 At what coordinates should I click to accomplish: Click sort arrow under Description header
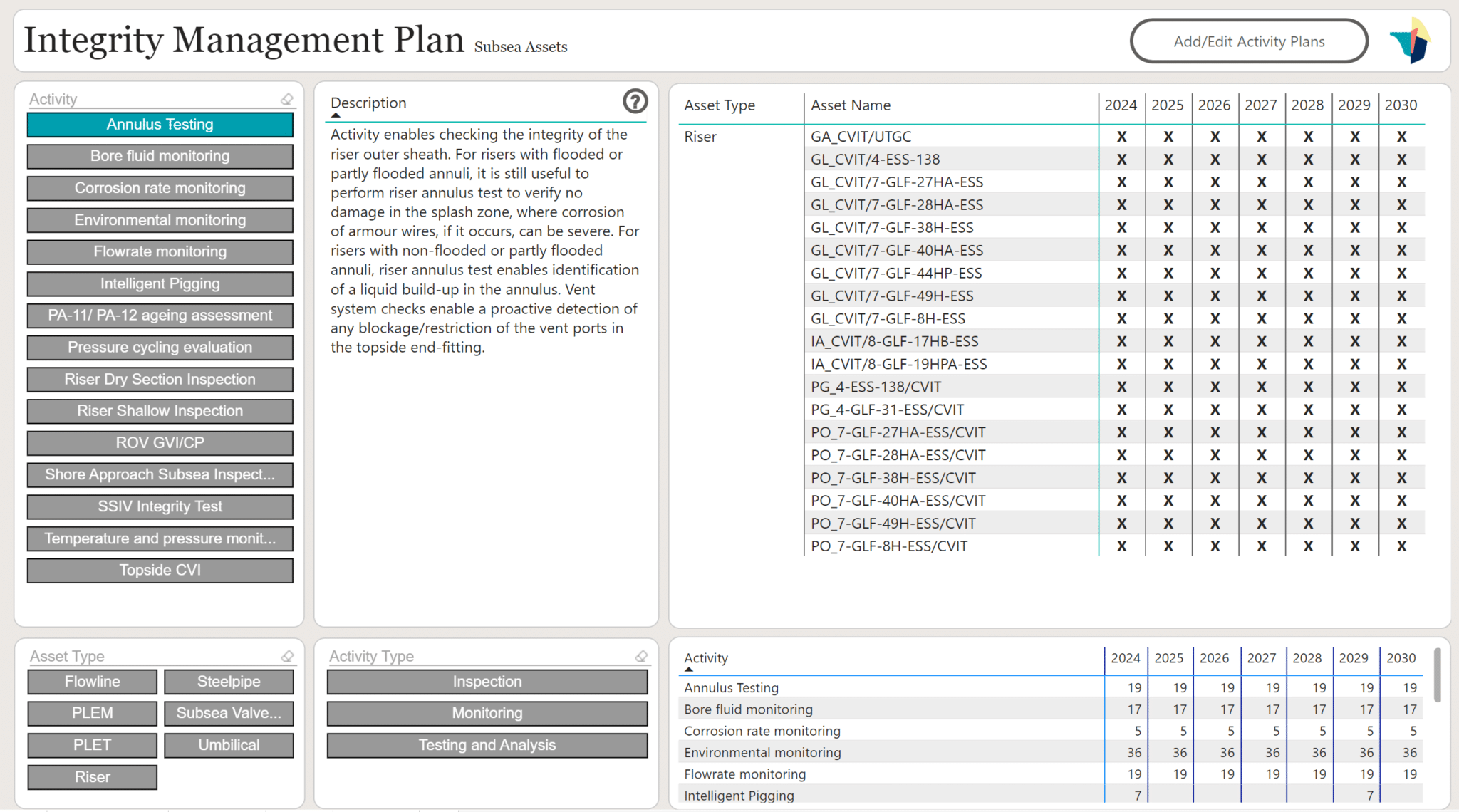point(336,115)
